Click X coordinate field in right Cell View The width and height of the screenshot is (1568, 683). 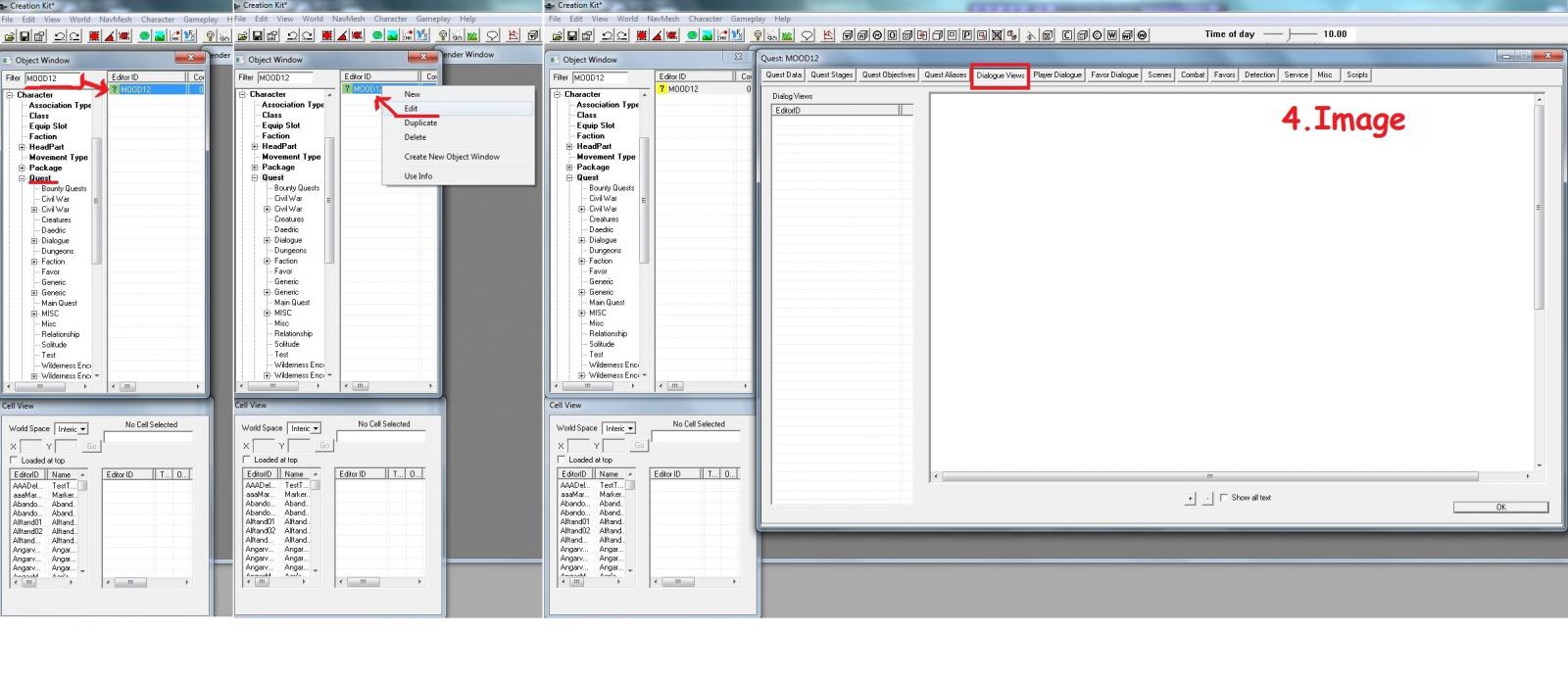coord(578,446)
